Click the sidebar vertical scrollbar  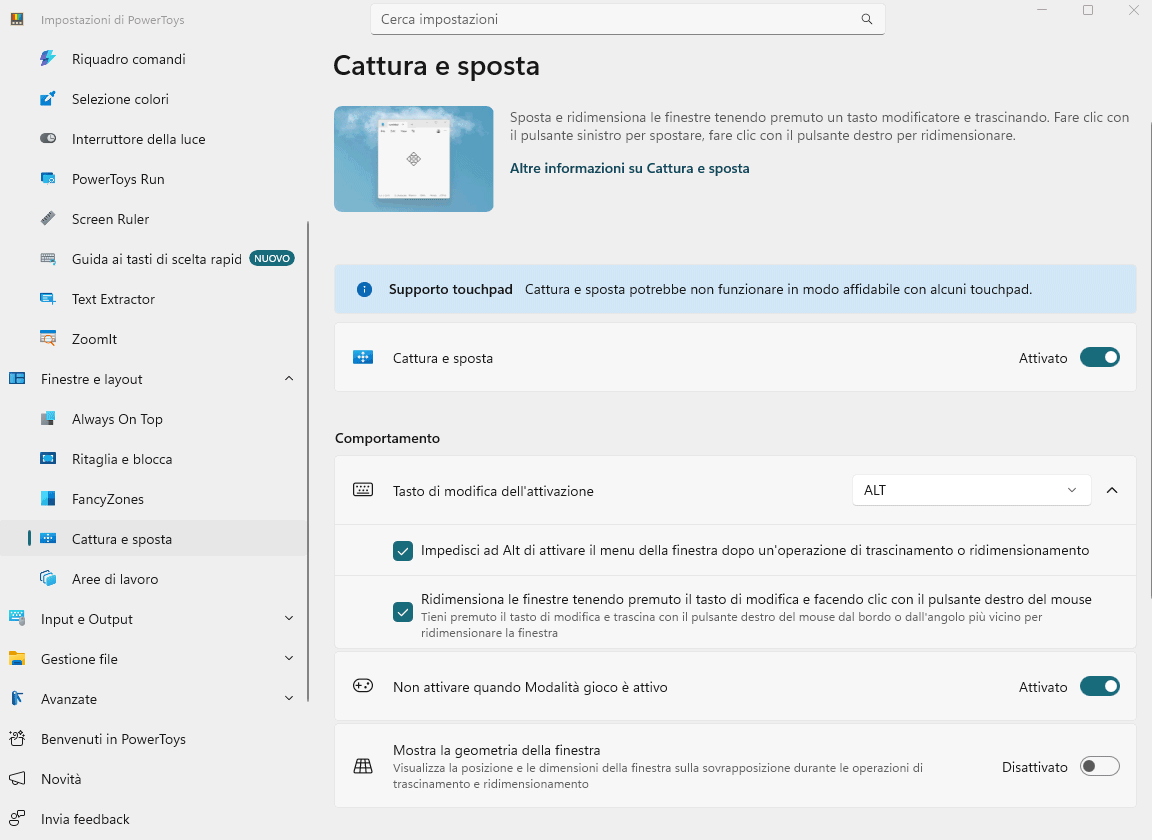[308, 462]
